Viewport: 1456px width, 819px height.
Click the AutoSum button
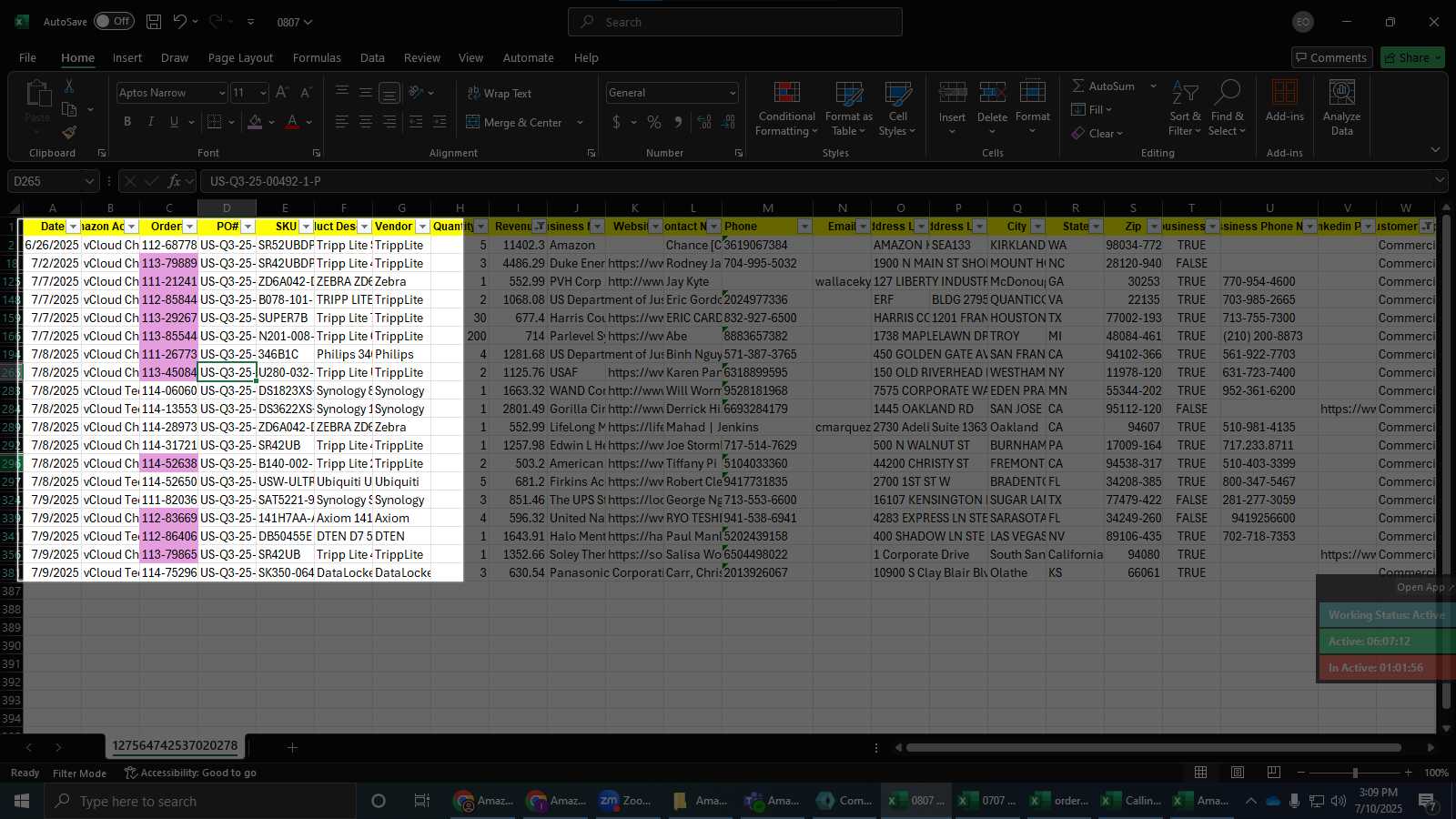[1104, 86]
